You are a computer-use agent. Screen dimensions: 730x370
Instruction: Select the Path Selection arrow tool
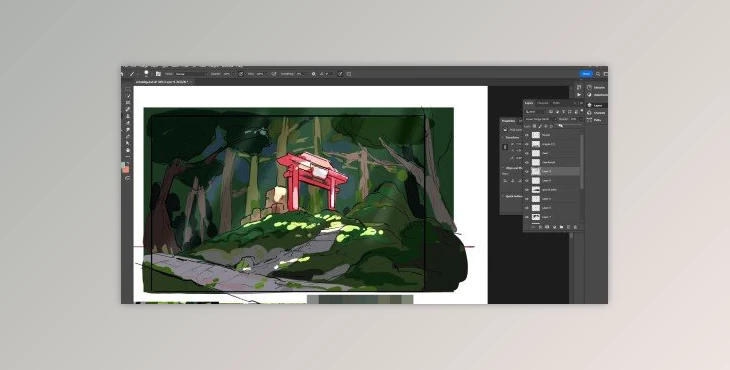coord(128,143)
